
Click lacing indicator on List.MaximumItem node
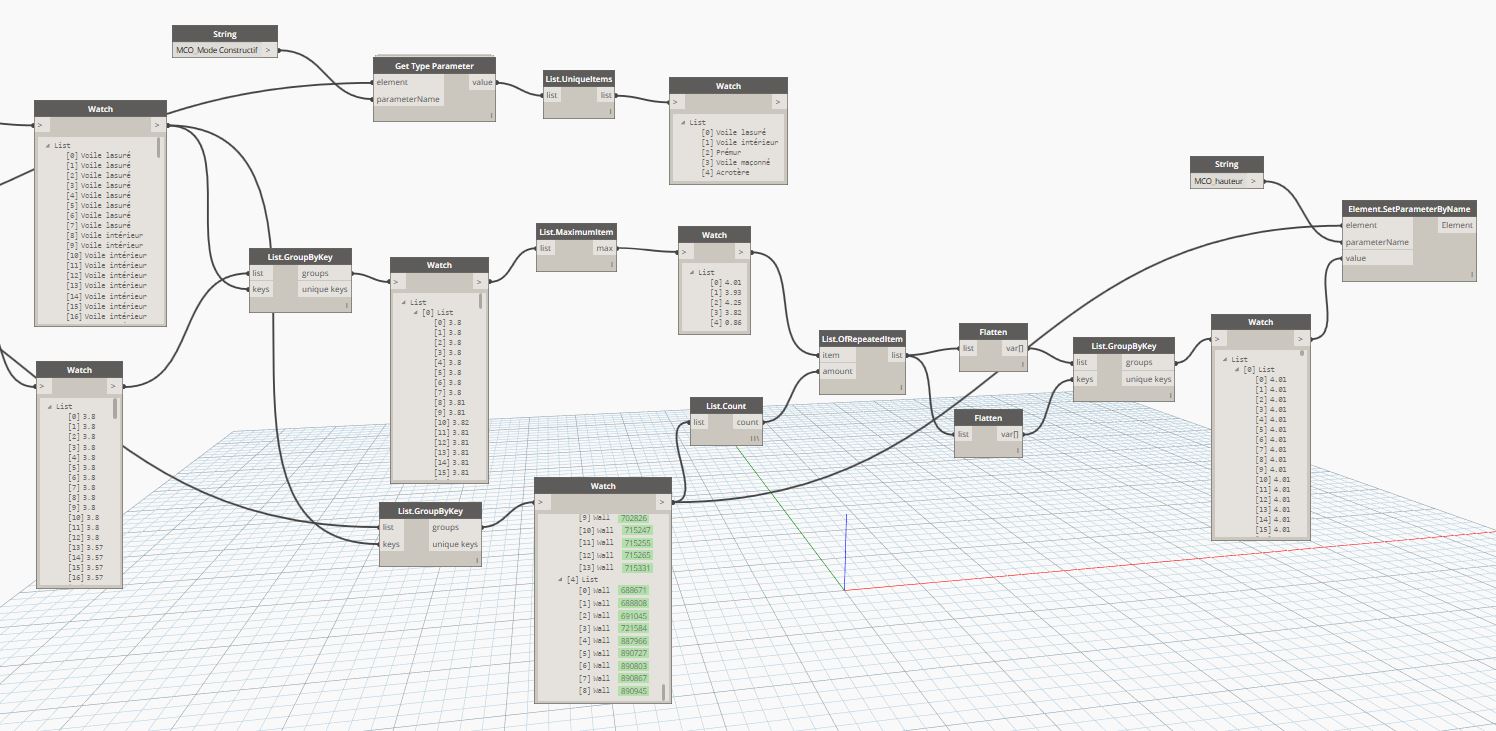[x=611, y=265]
